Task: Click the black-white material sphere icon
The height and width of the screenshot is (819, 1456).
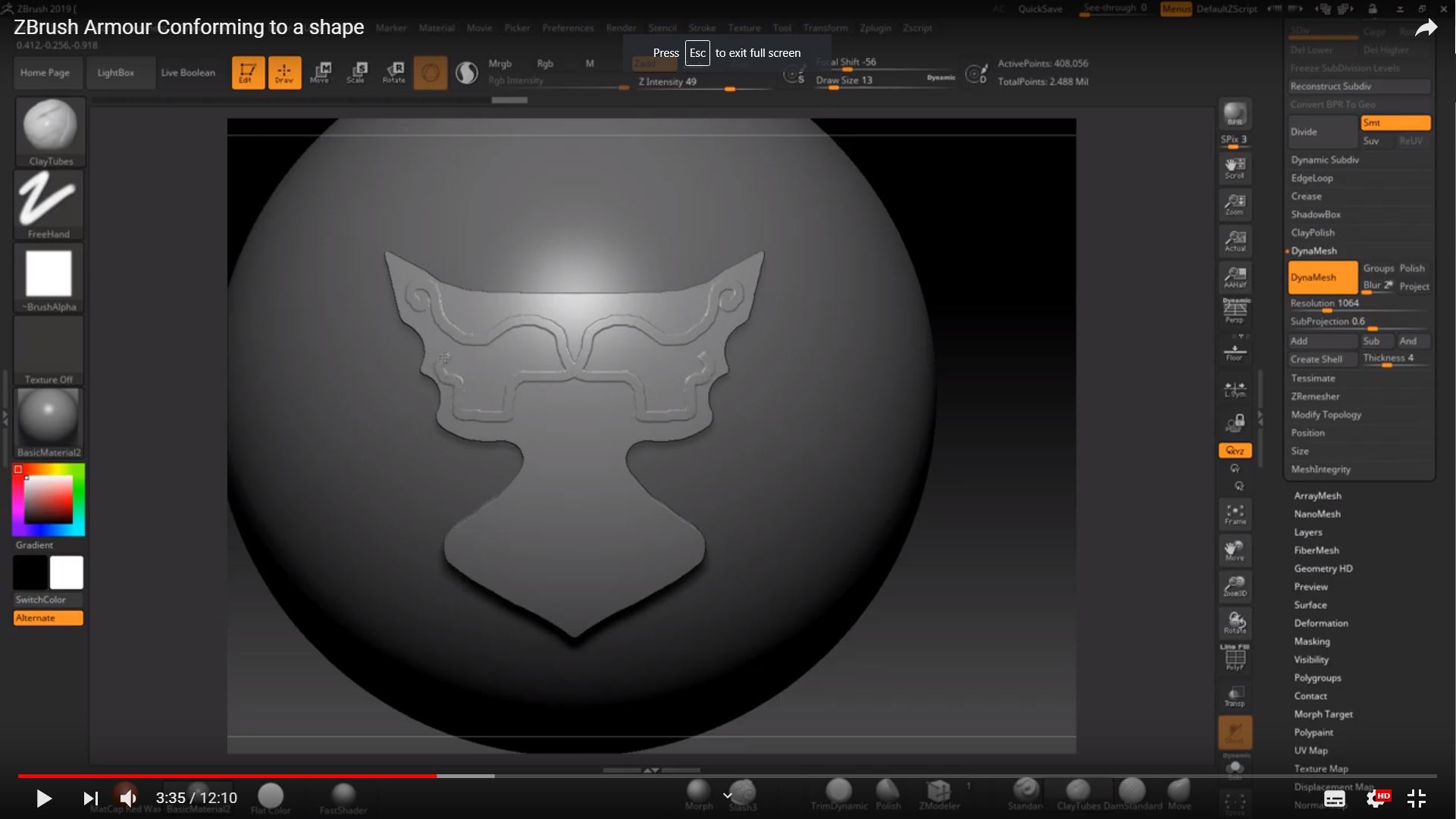Action: click(467, 73)
